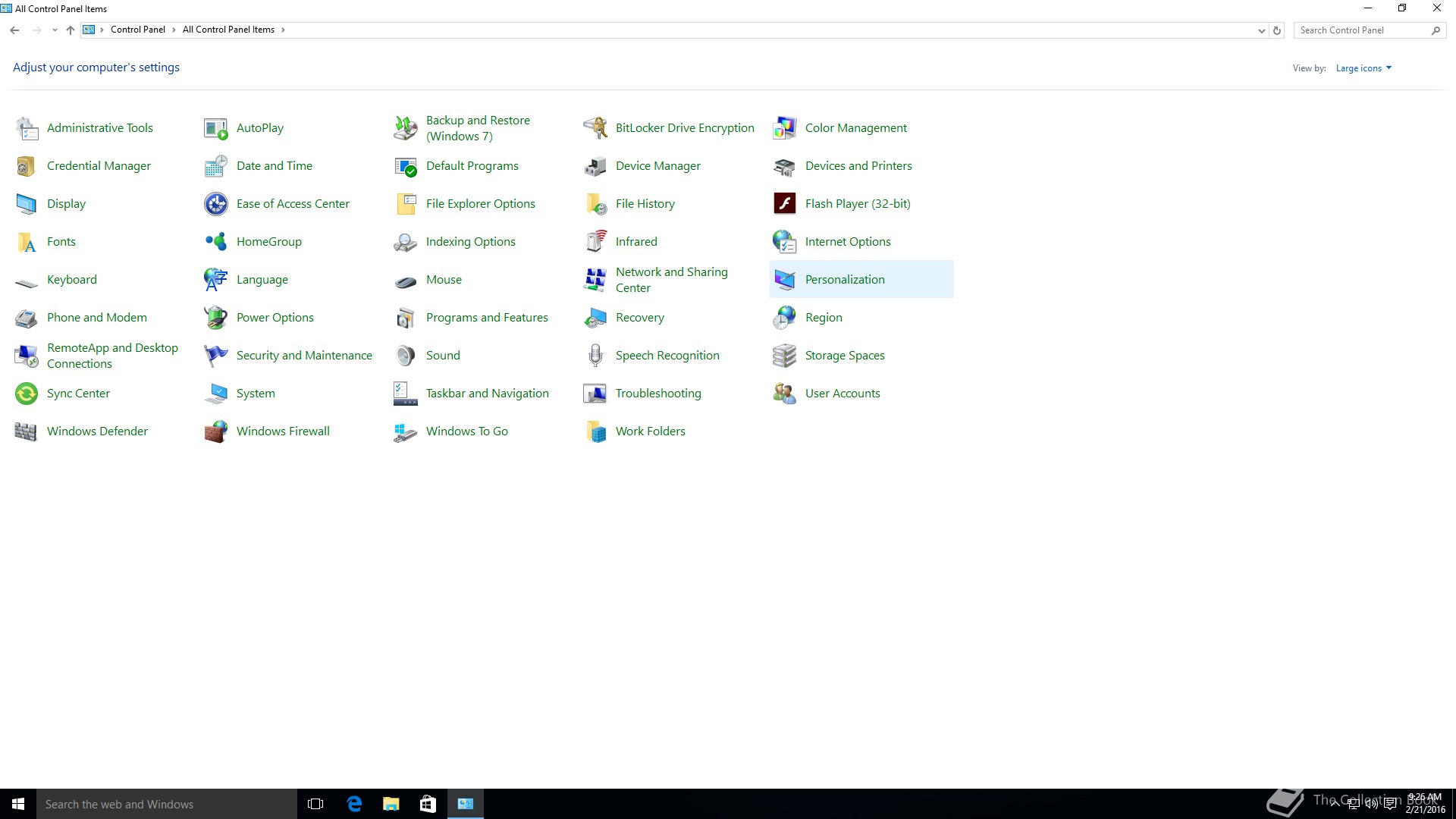This screenshot has height=819, width=1456.
Task: Open the Indexing Options icon
Action: (406, 242)
